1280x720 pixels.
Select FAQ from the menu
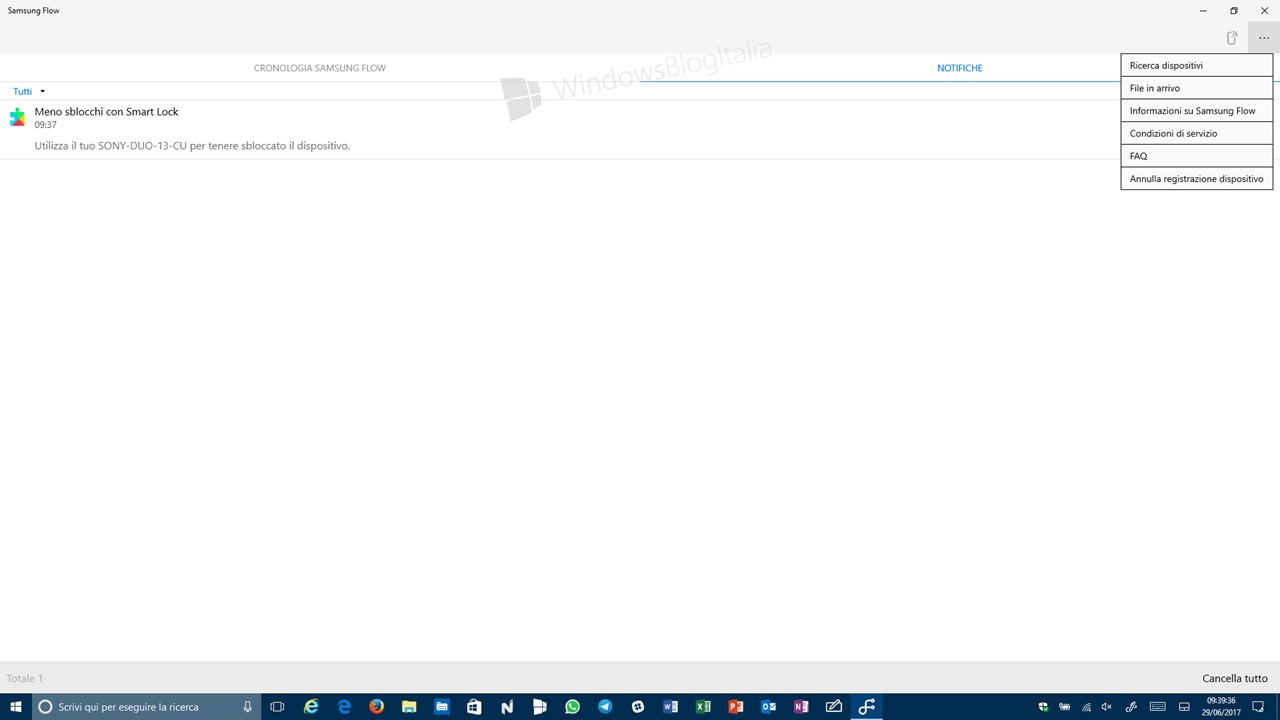pos(1197,156)
